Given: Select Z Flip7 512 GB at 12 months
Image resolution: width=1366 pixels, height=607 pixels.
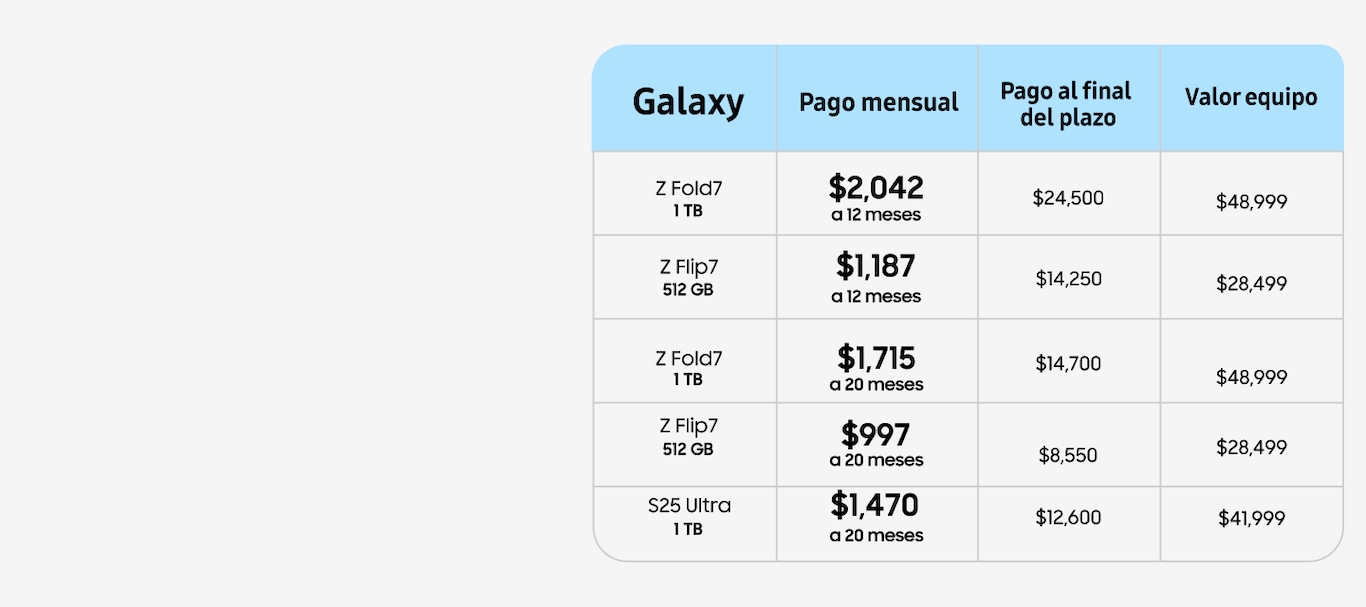Looking at the screenshot, I should click(688, 278).
